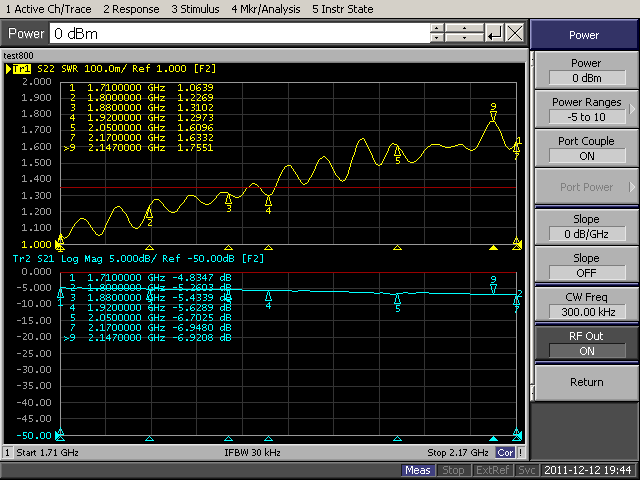Click marker 3 triangle on SWR x-axis
This screenshot has height=480, width=640.
pyautogui.click(x=229, y=247)
